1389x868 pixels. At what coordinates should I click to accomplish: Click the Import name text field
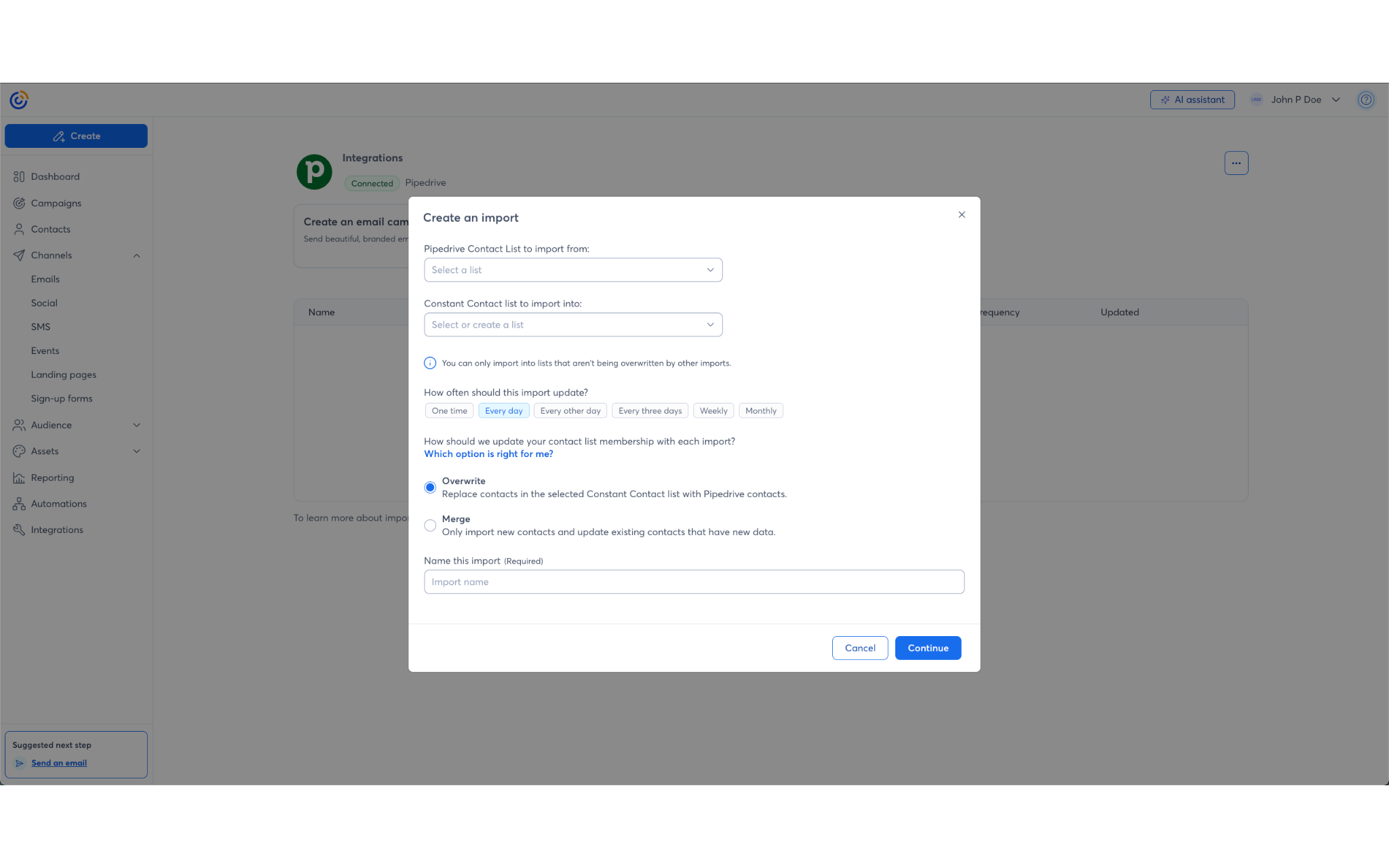click(693, 582)
